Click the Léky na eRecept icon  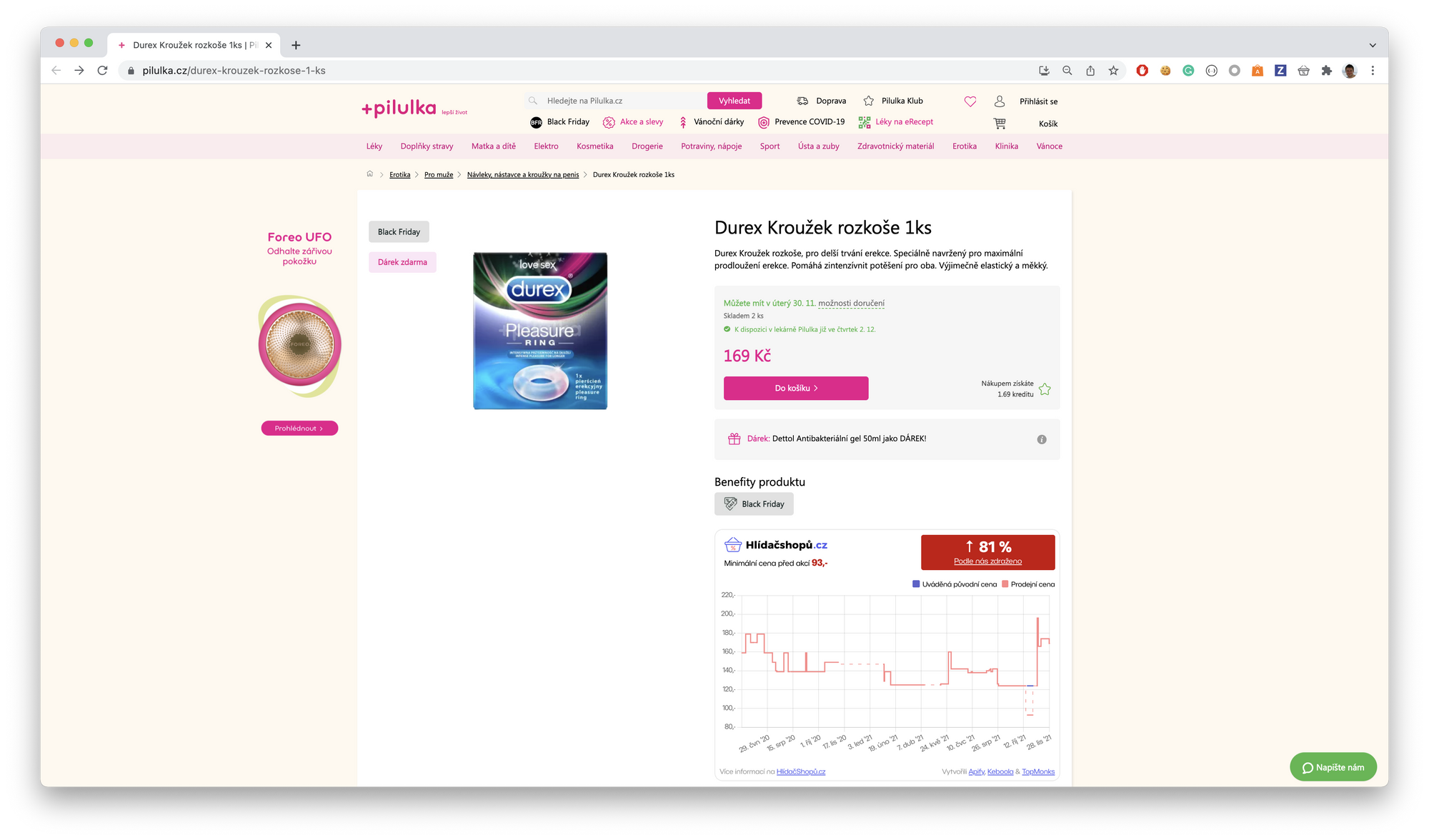(x=865, y=122)
